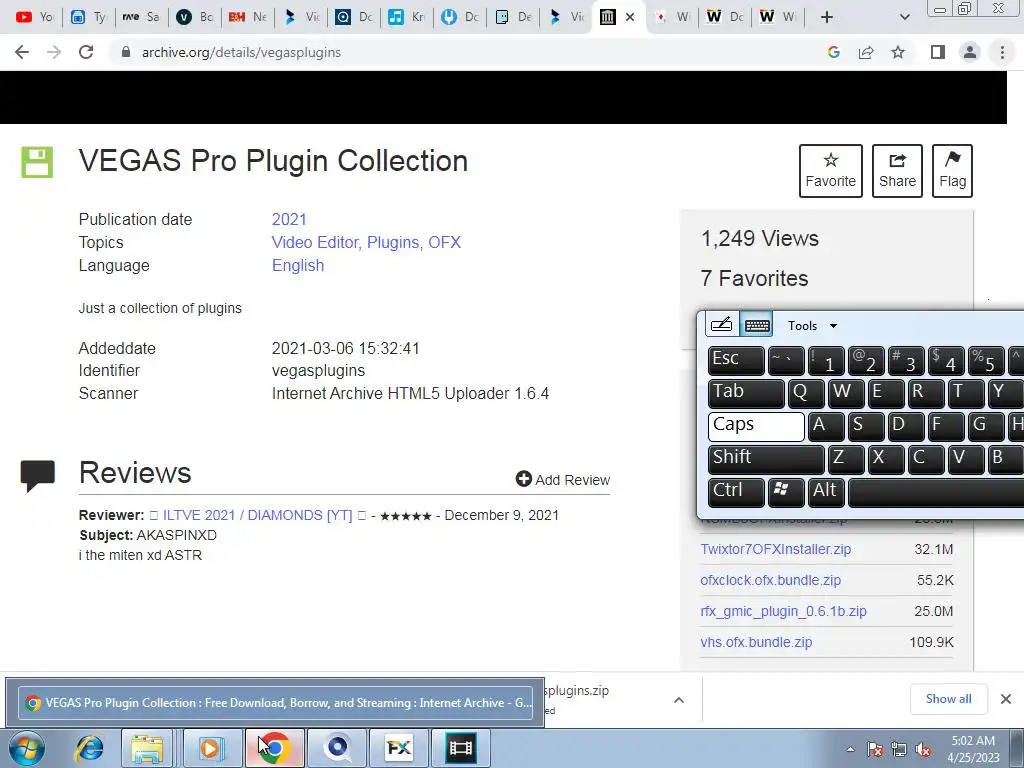Flag this archive item

[952, 170]
